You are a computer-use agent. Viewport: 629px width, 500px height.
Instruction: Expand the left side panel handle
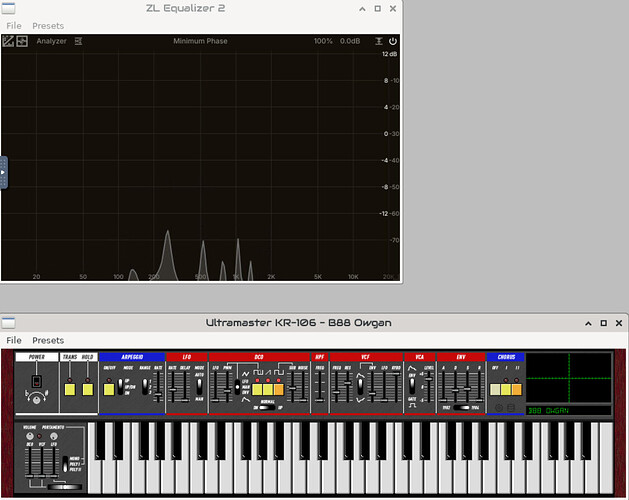[x=3, y=172]
